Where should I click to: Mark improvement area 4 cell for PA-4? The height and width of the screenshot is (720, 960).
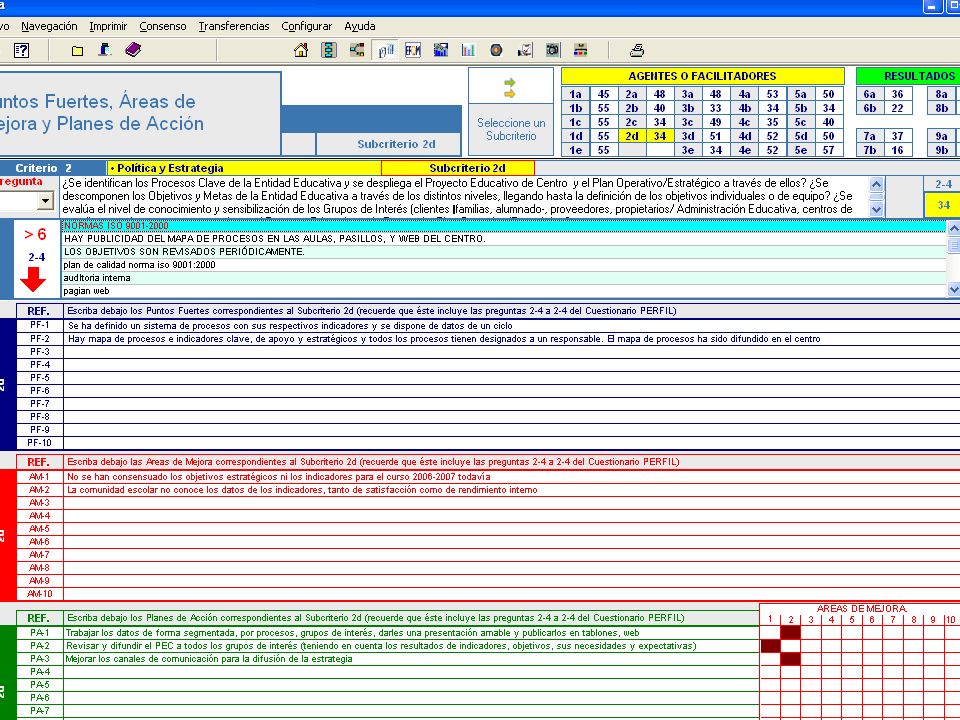[831, 672]
